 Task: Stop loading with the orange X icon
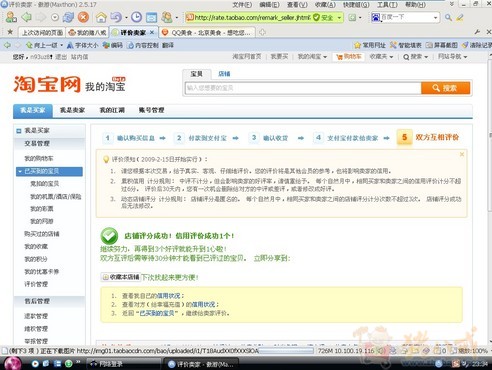[83, 17]
